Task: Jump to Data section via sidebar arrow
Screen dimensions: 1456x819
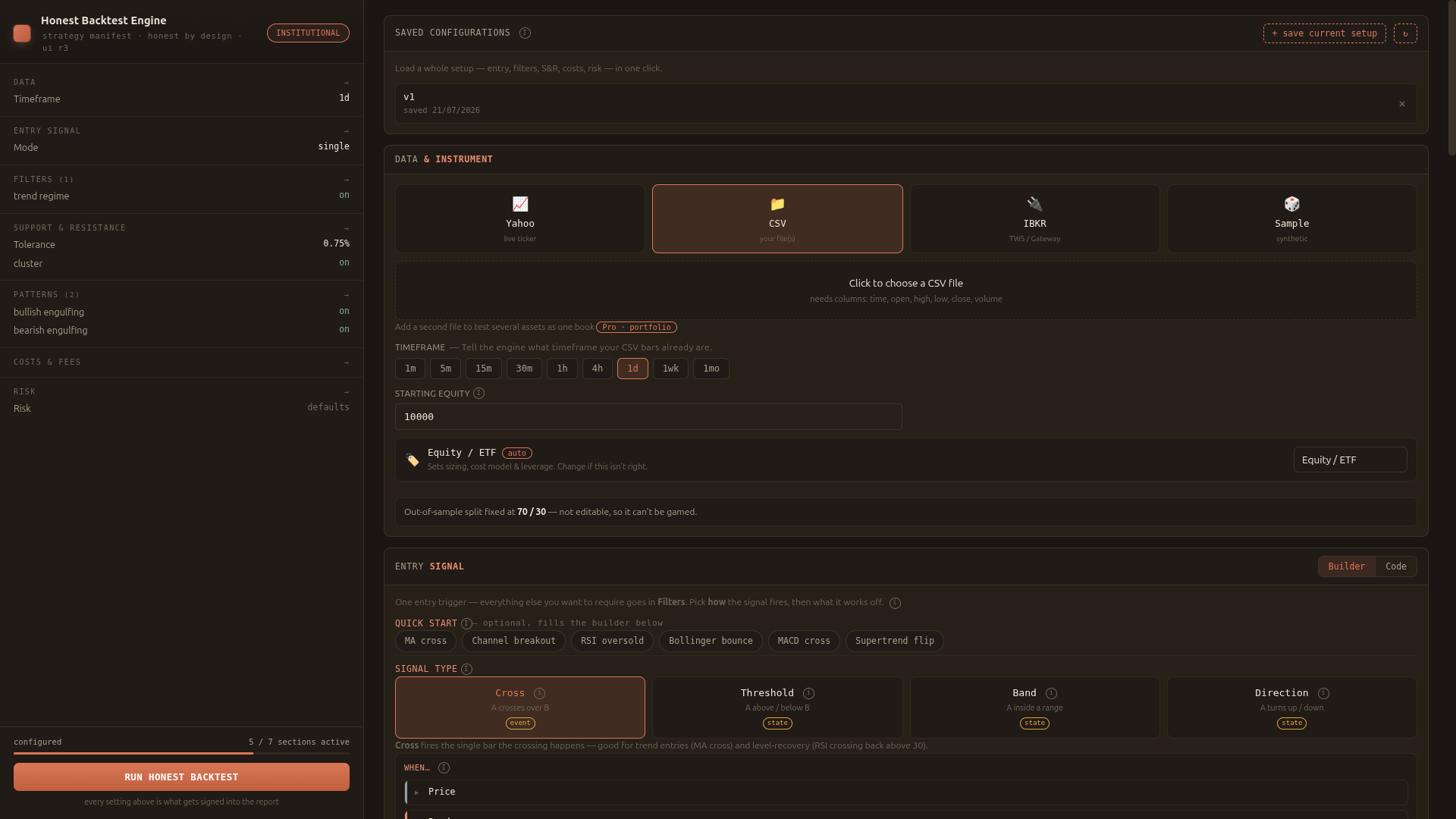Action: pos(347,83)
